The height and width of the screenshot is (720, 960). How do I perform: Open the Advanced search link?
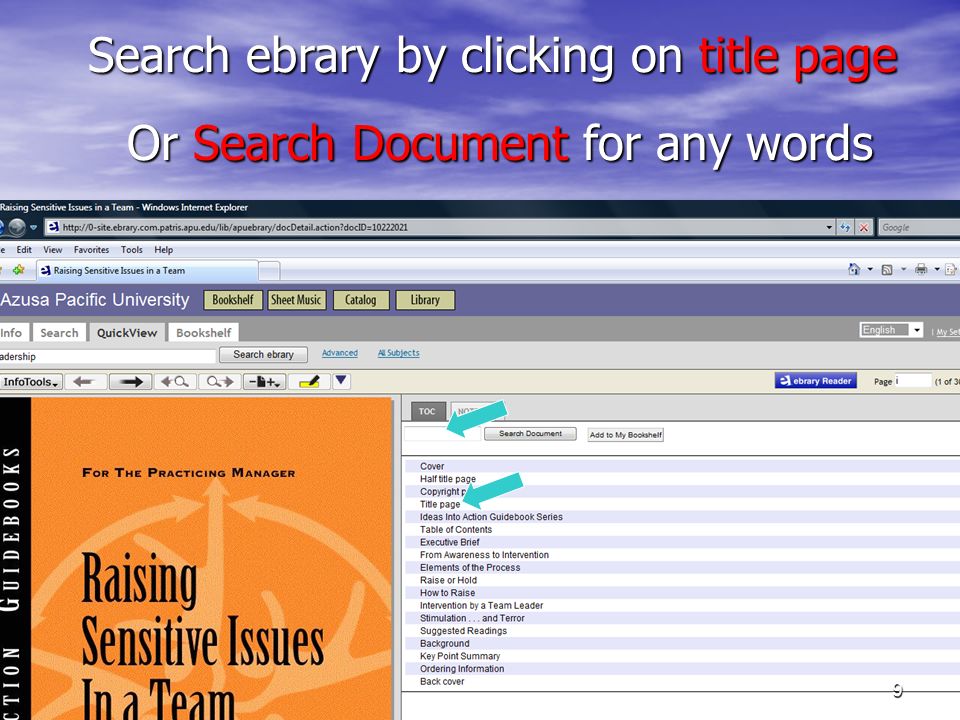coord(340,353)
